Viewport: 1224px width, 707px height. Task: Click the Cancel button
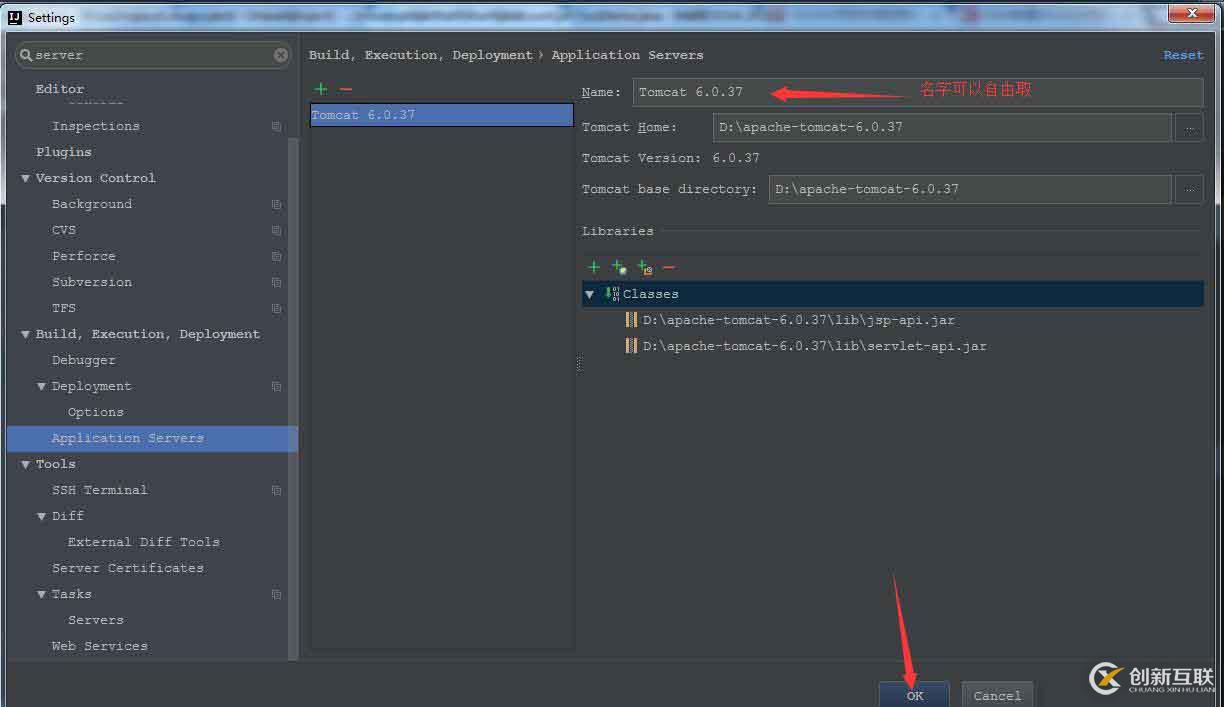pos(997,695)
